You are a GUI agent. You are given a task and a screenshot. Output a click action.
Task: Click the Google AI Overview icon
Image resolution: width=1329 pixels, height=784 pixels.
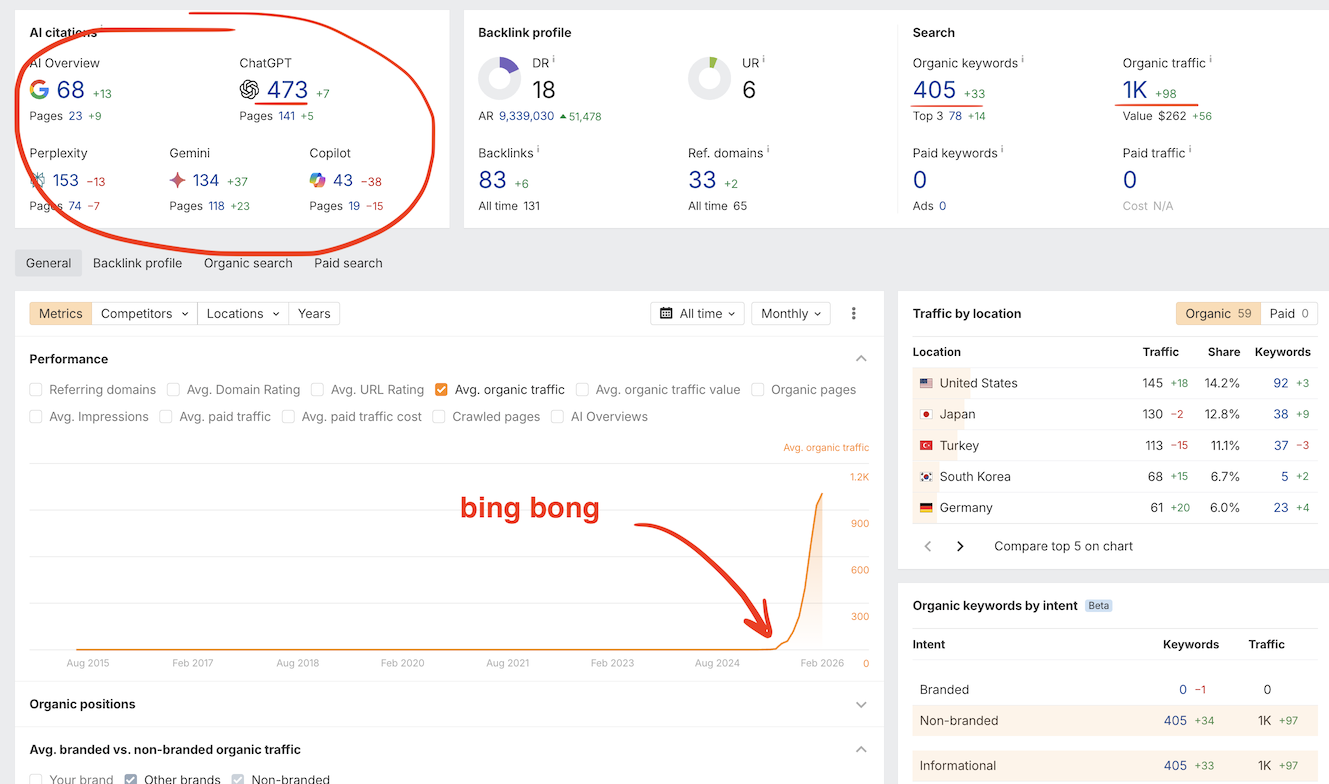tap(39, 90)
